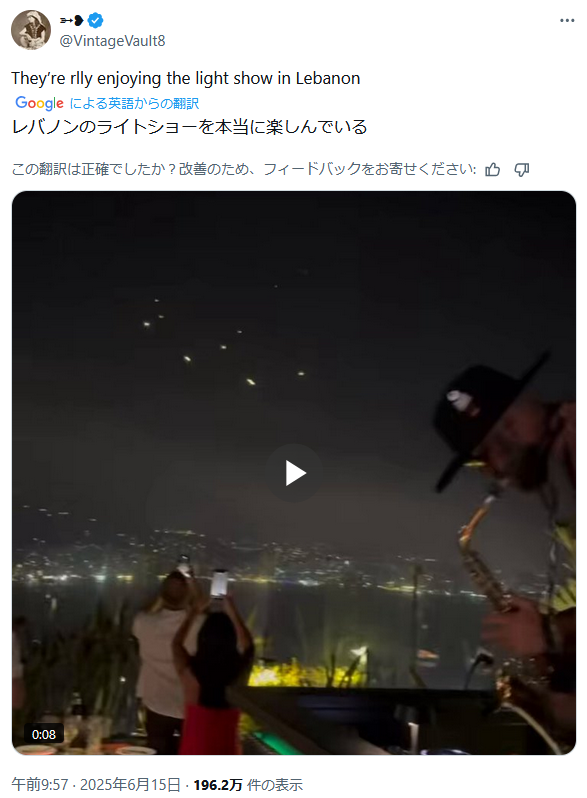587x798 pixels.
Task: Click the thumbs up translation feedback icon
Action: (x=492, y=169)
